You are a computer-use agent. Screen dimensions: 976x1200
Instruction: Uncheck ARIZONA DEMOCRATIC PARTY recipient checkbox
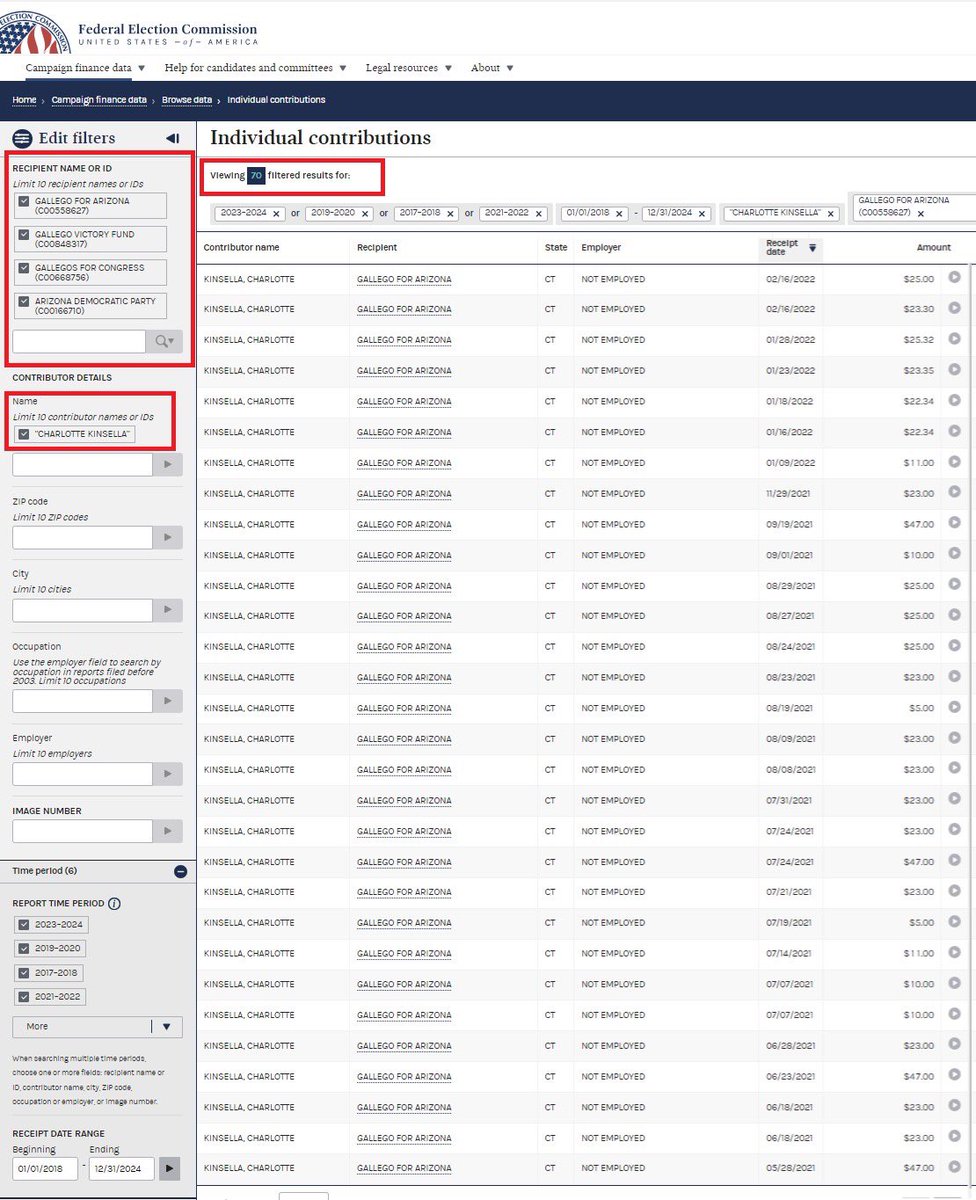[24, 301]
